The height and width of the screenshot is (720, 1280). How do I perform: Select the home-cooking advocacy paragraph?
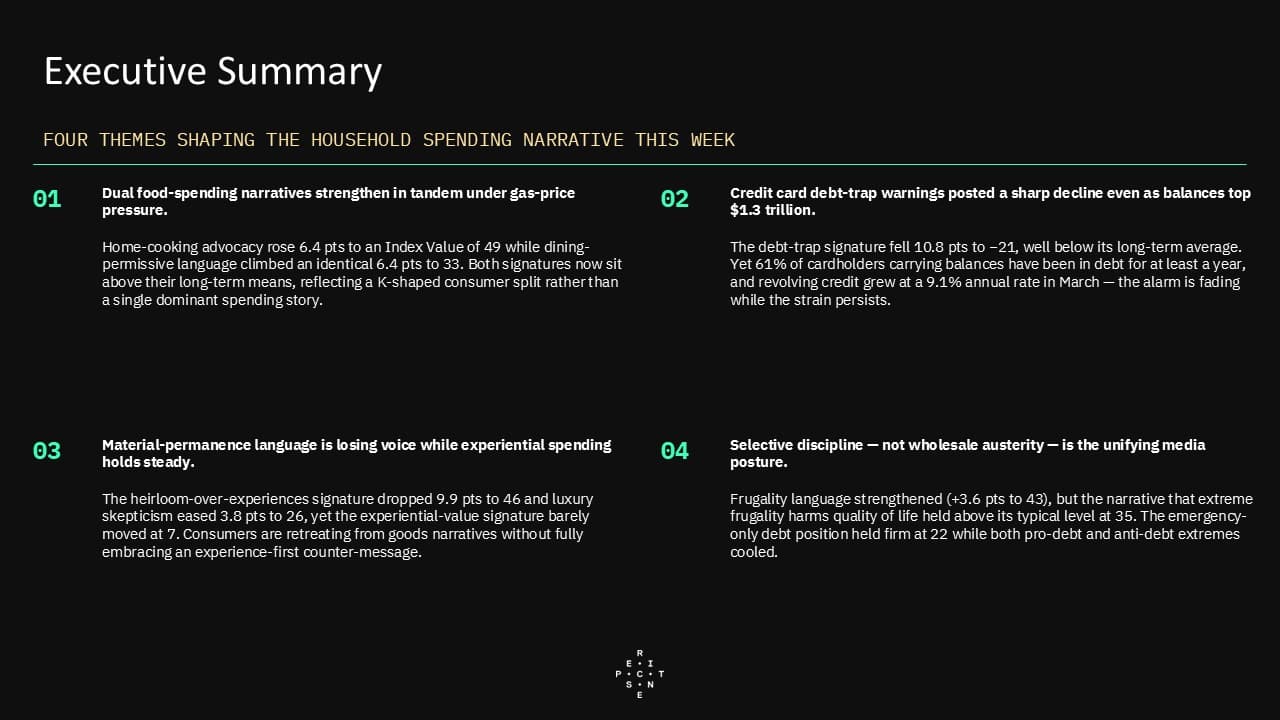coord(362,273)
